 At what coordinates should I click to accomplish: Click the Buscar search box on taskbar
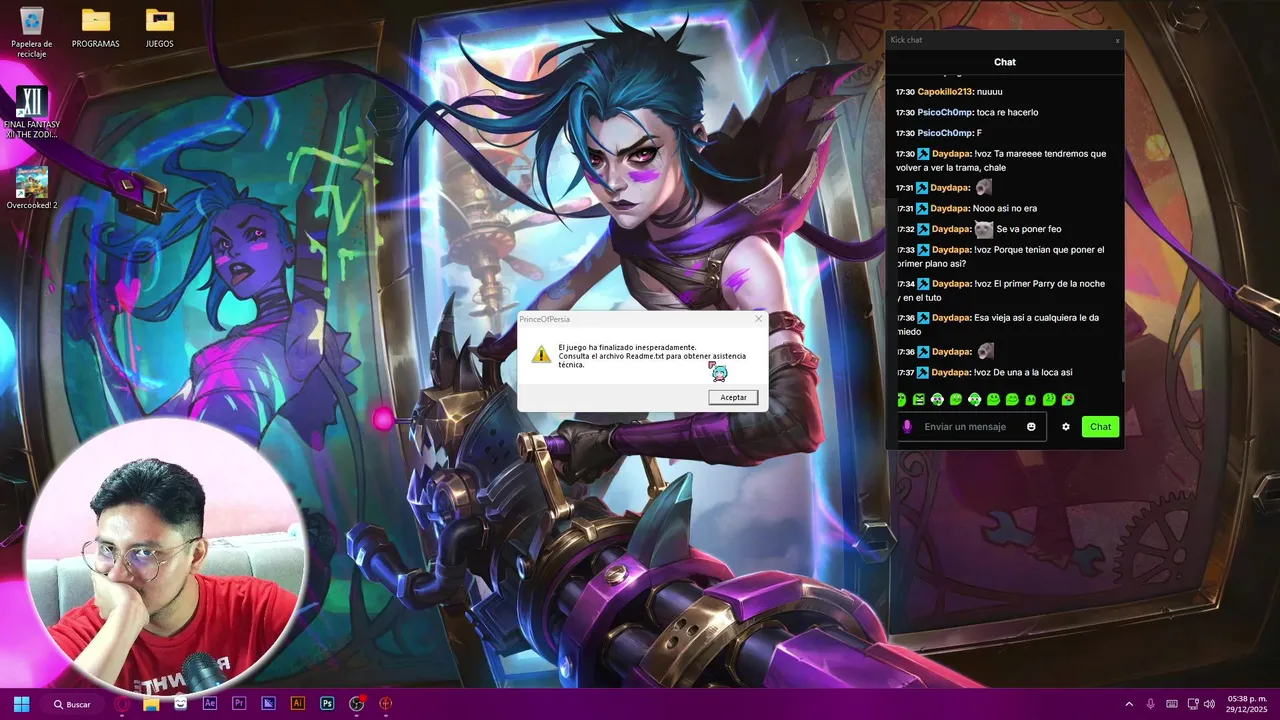tap(72, 704)
